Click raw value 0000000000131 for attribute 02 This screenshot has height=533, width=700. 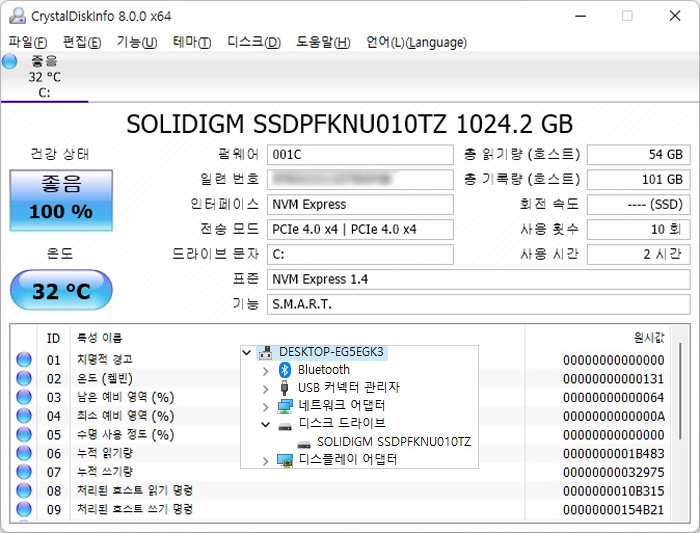(613, 379)
